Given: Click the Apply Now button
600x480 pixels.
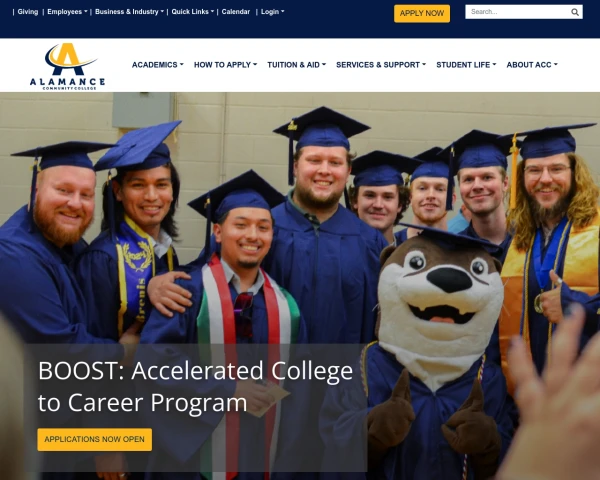Looking at the screenshot, I should 422,13.
